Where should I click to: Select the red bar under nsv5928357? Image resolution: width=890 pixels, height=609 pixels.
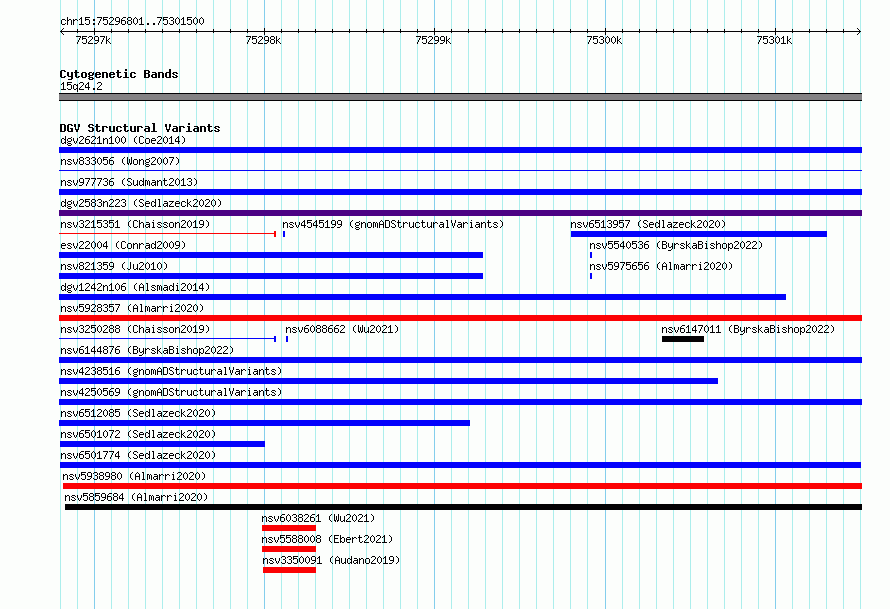460,318
